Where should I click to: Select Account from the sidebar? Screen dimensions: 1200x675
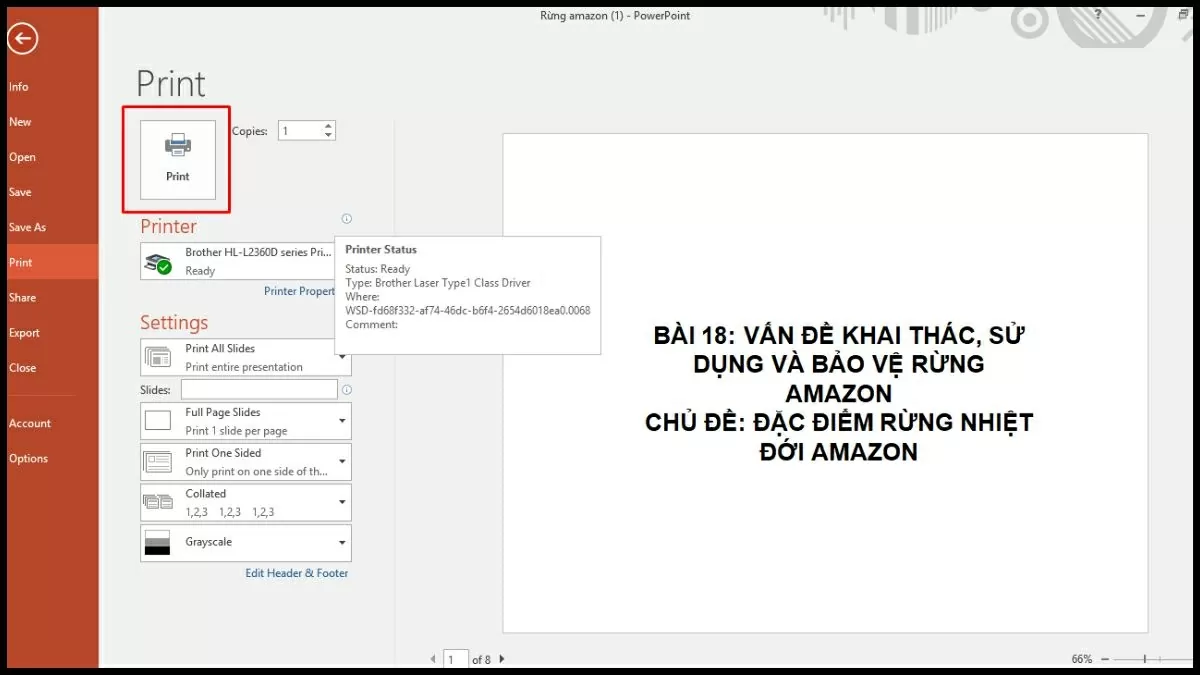coord(30,423)
